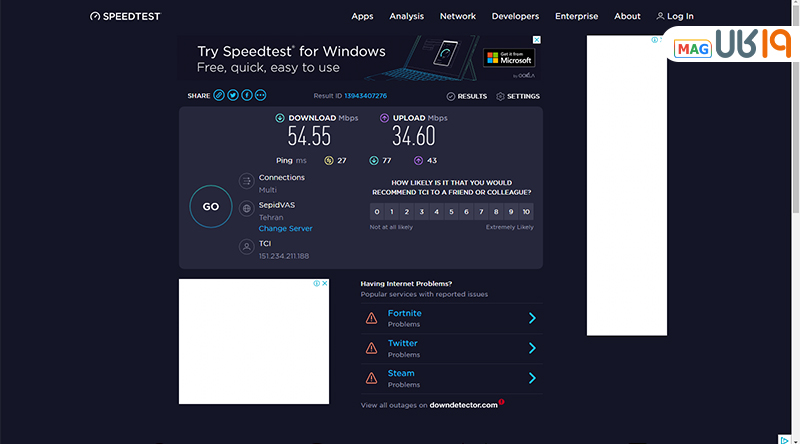The image size is (800, 444).
Task: Click the Results checkmark icon
Action: pos(451,96)
